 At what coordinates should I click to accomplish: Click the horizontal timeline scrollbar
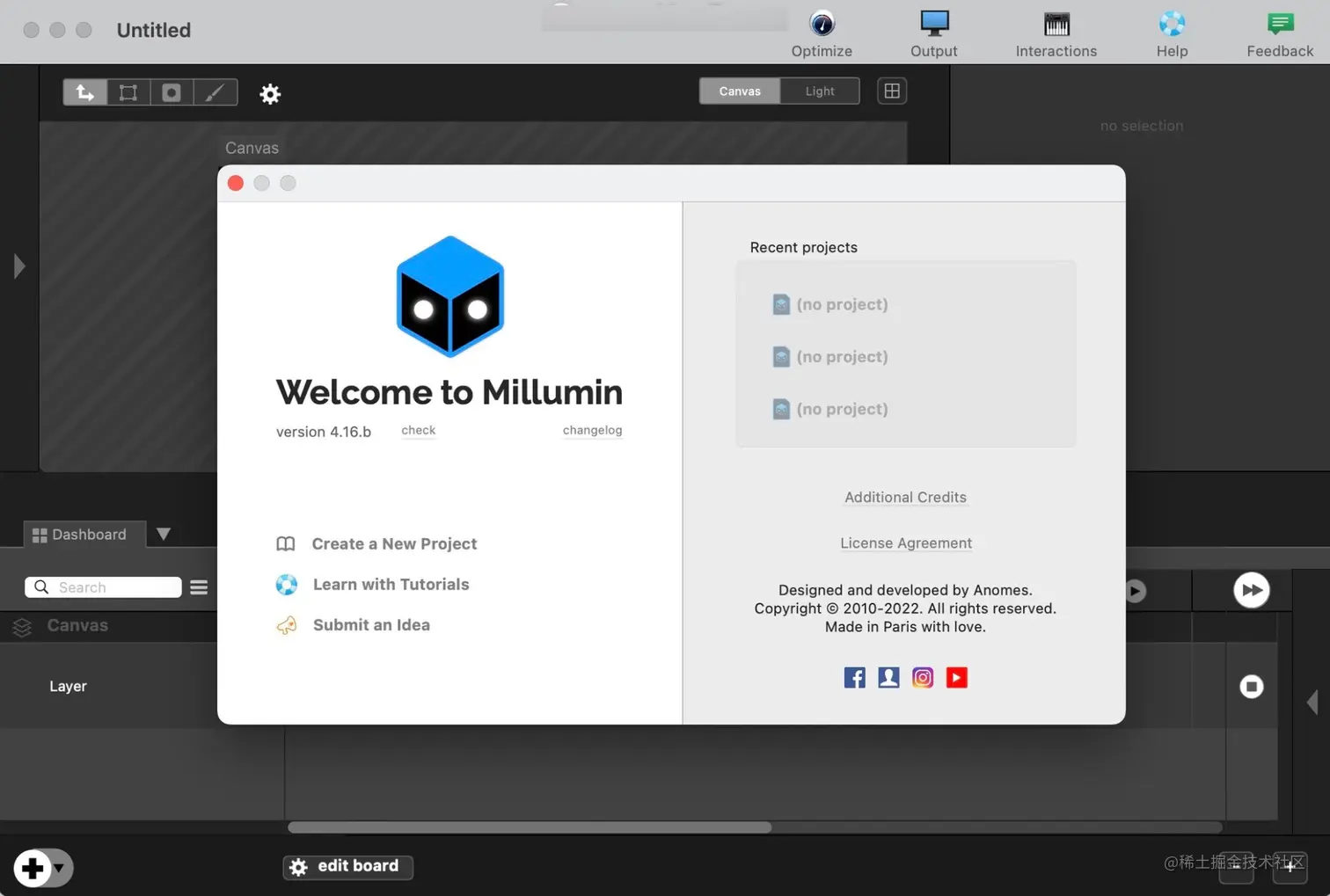(x=530, y=827)
